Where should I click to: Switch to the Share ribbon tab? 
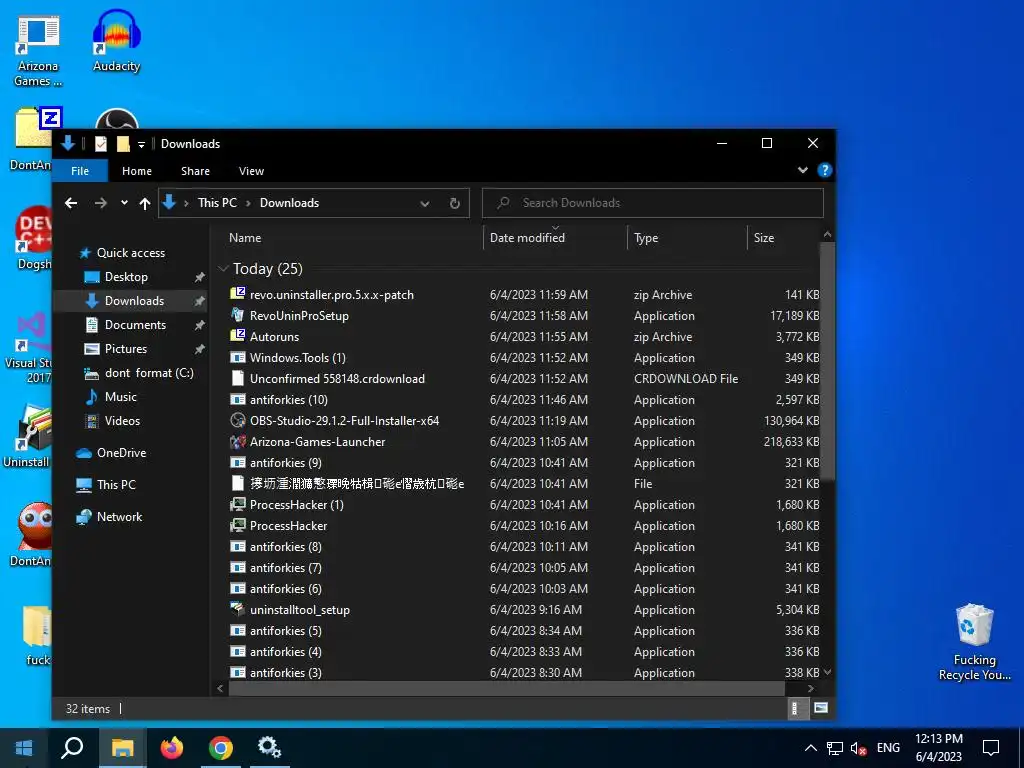point(195,171)
